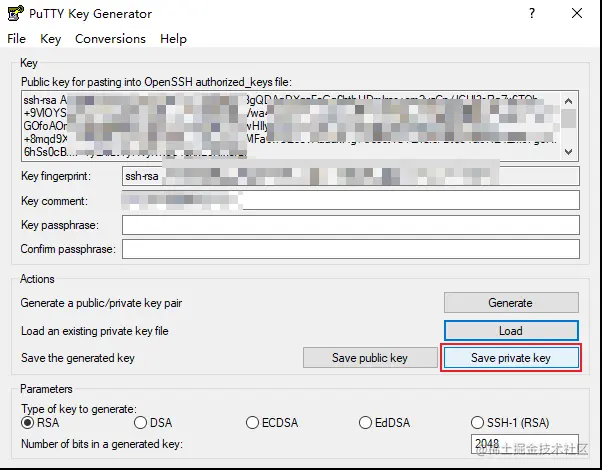Click the 'Confirm passphrase:' label
This screenshot has height=470, width=602.
click(x=68, y=249)
